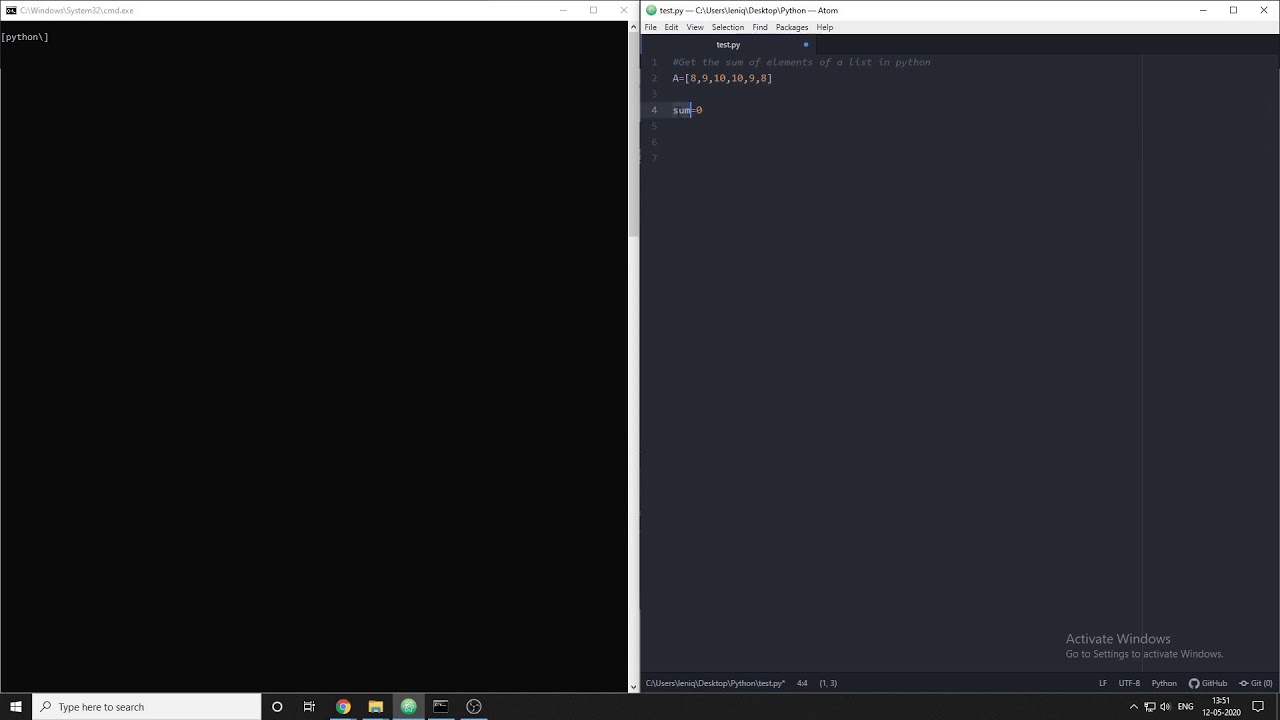Click the list definition on line 2
1280x720 pixels.
click(722, 78)
